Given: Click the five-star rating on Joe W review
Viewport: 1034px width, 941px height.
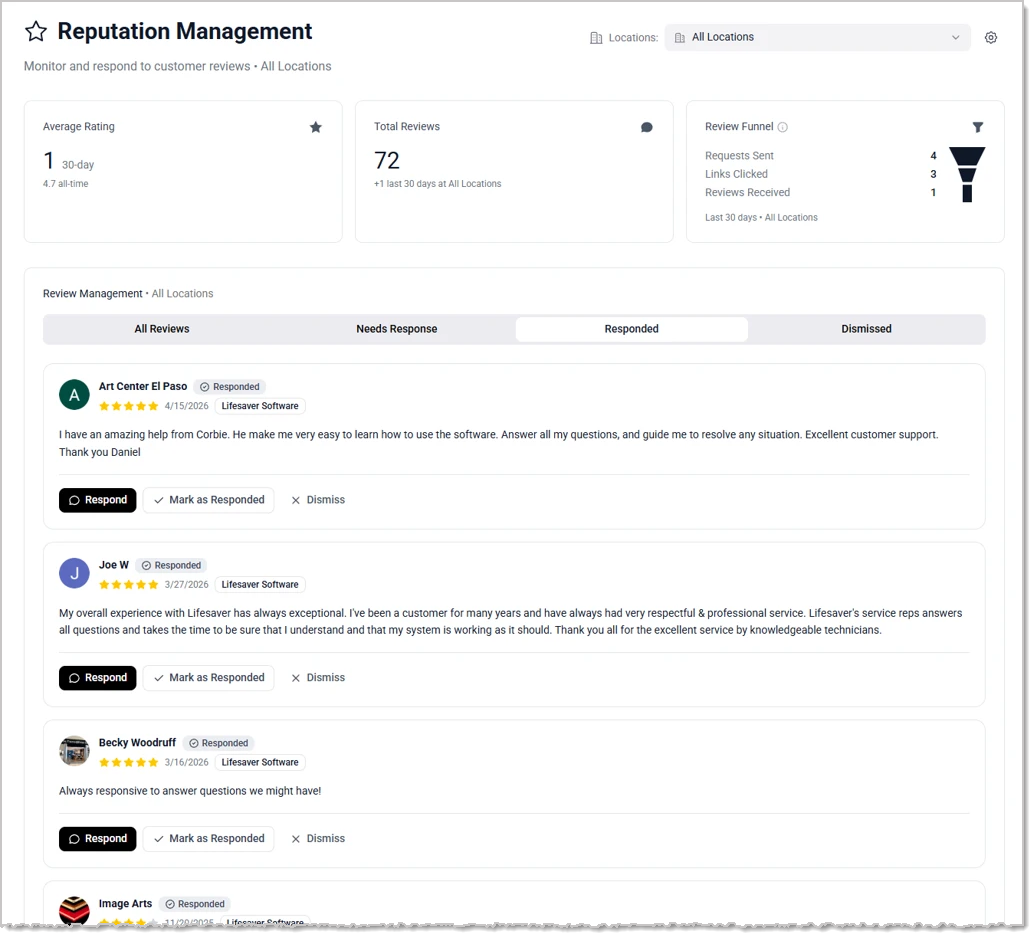Looking at the screenshot, I should coord(129,587).
